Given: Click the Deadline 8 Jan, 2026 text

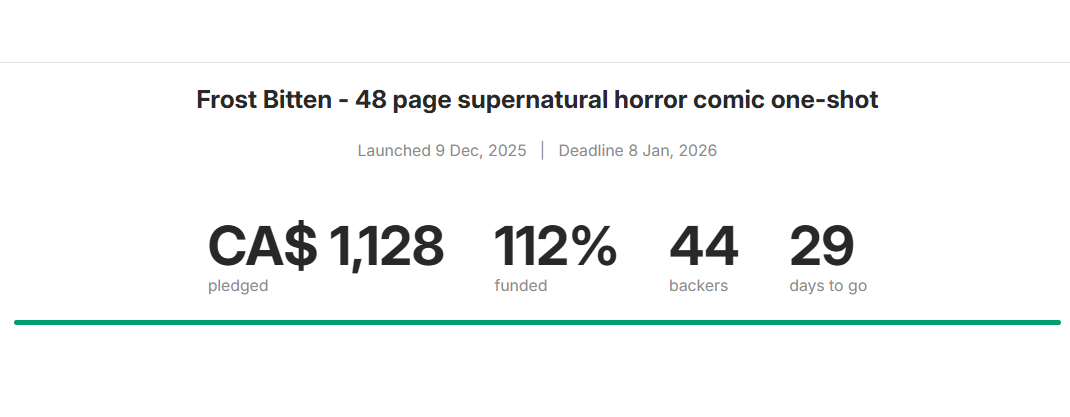Looking at the screenshot, I should coord(637,151).
